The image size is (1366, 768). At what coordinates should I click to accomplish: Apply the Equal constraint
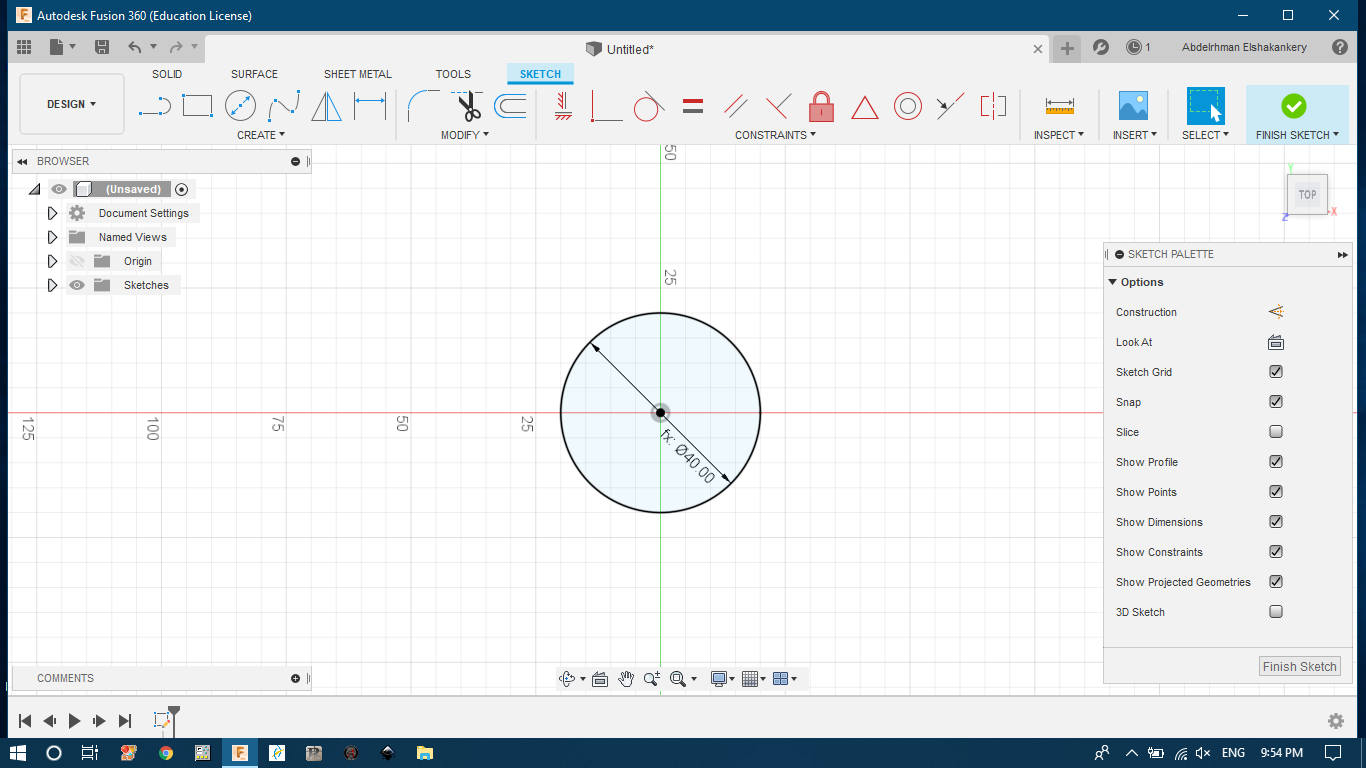(x=692, y=105)
